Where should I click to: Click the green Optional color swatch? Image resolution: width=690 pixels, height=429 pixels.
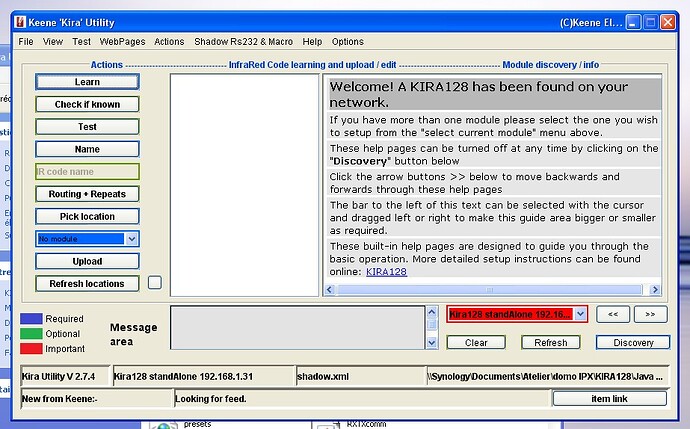31,334
